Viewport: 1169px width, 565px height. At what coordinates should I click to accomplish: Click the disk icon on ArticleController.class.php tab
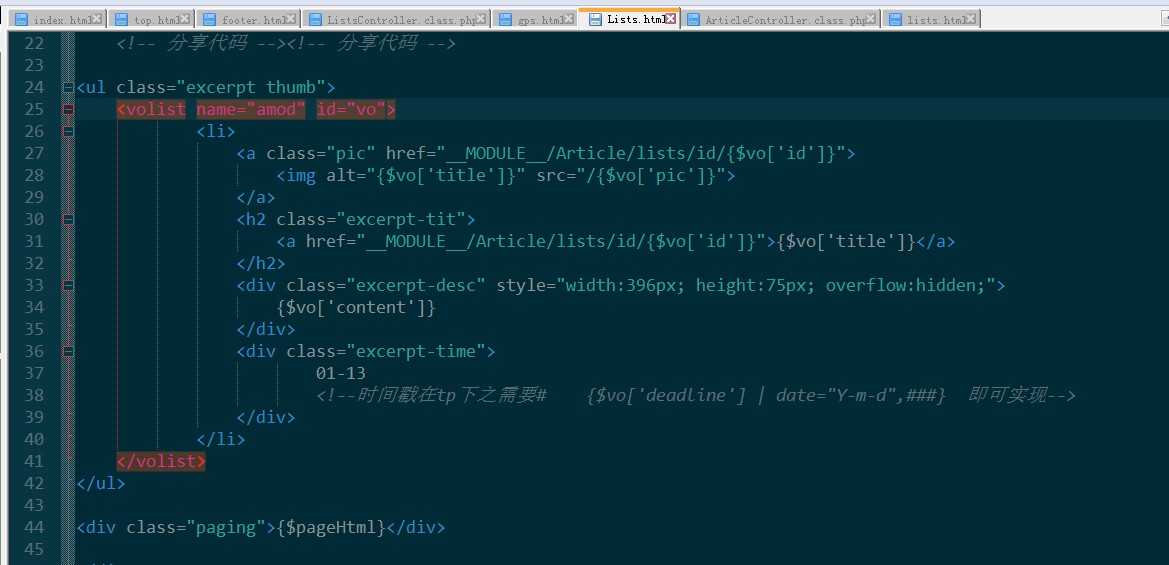[x=693, y=20]
